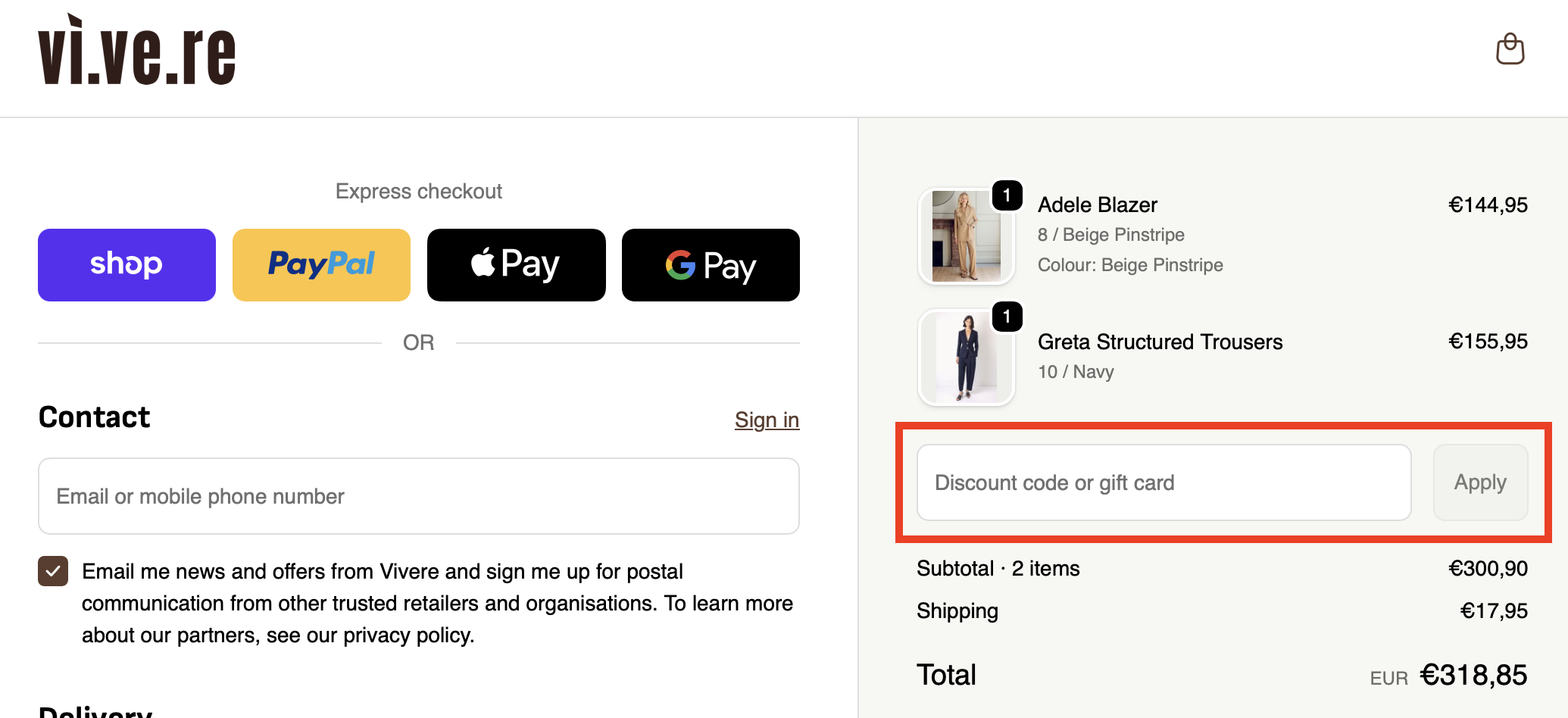Image resolution: width=1568 pixels, height=718 pixels.
Task: Click the discount code or gift card field
Action: point(1164,482)
